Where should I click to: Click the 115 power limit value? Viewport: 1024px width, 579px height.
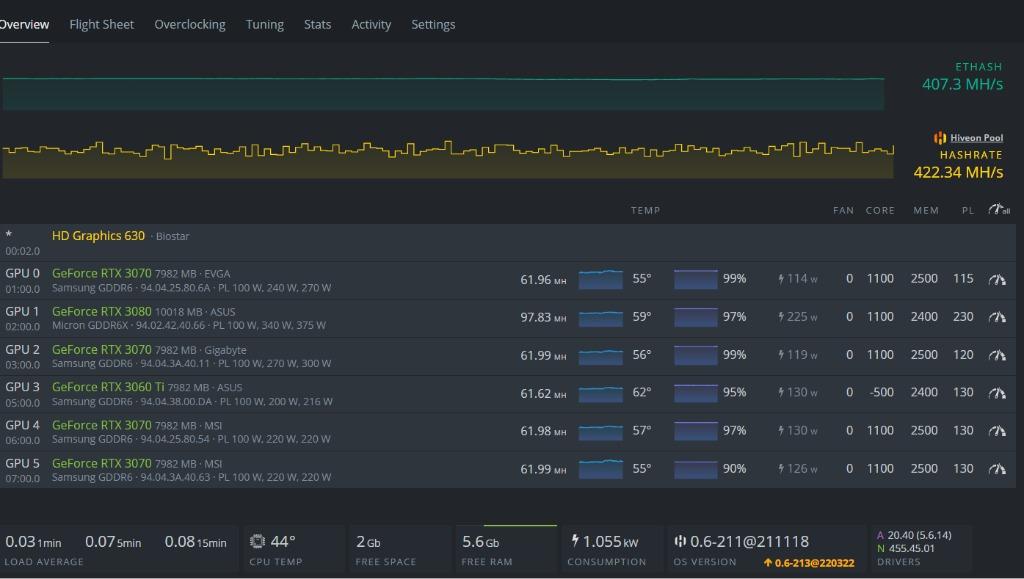[x=963, y=279]
